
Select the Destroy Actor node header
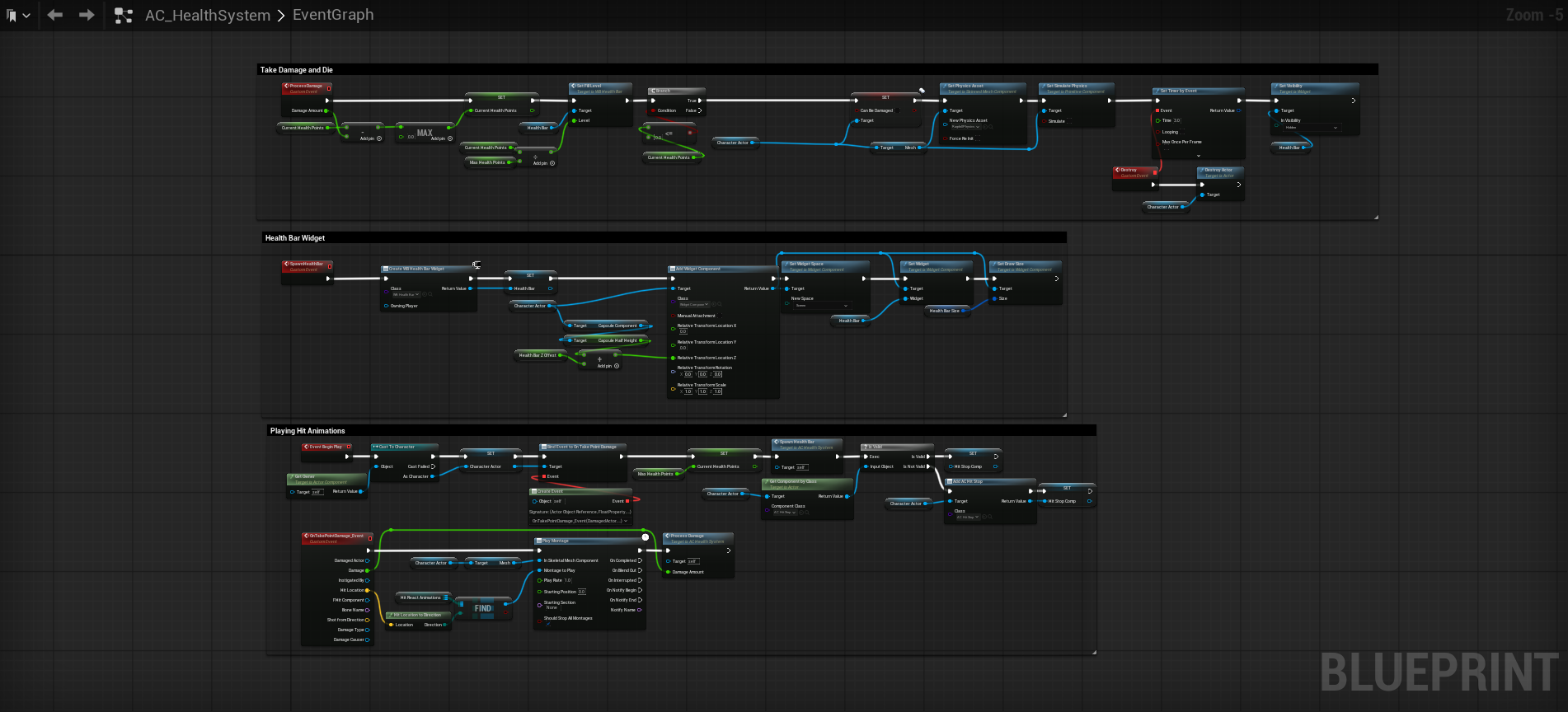[1220, 172]
